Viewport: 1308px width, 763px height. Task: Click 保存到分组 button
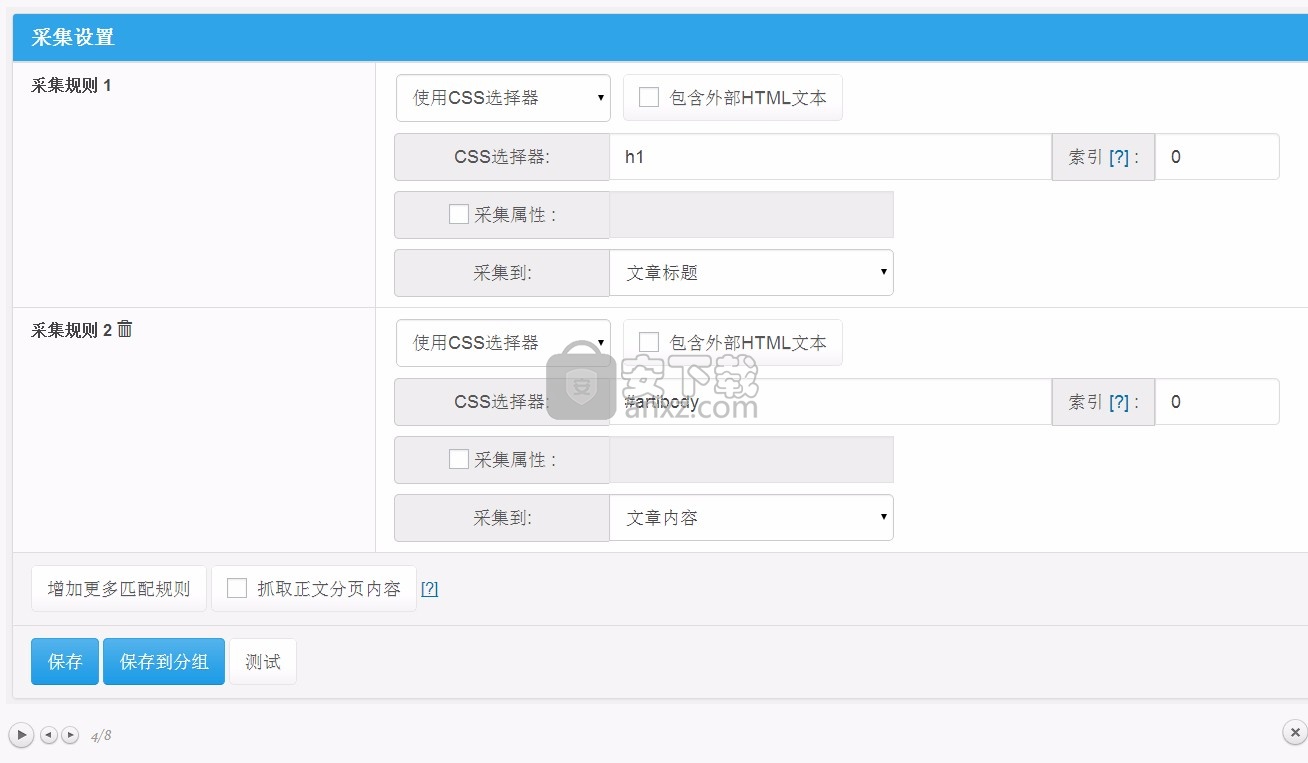164,661
